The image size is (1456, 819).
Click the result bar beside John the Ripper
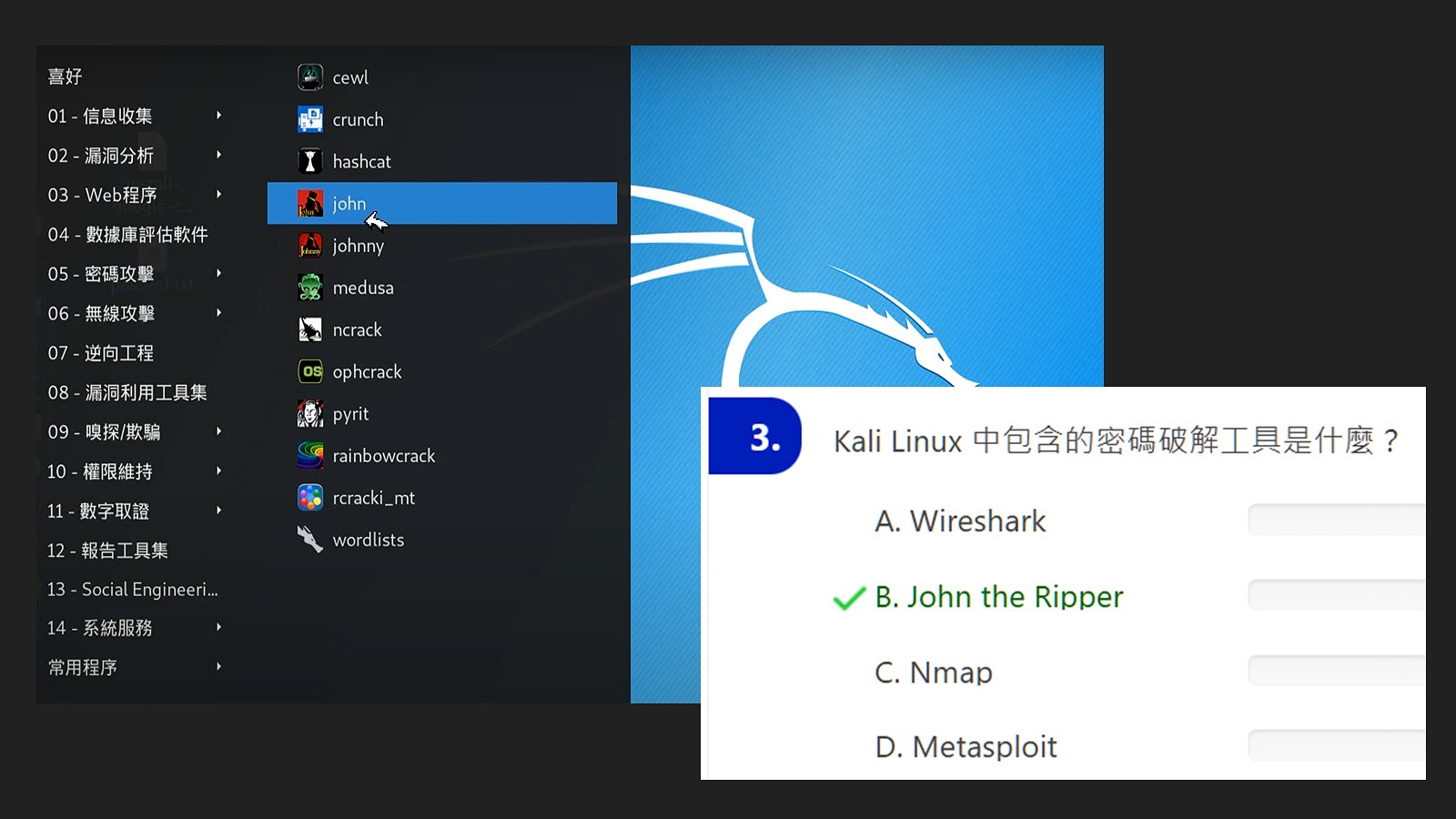(x=1337, y=595)
